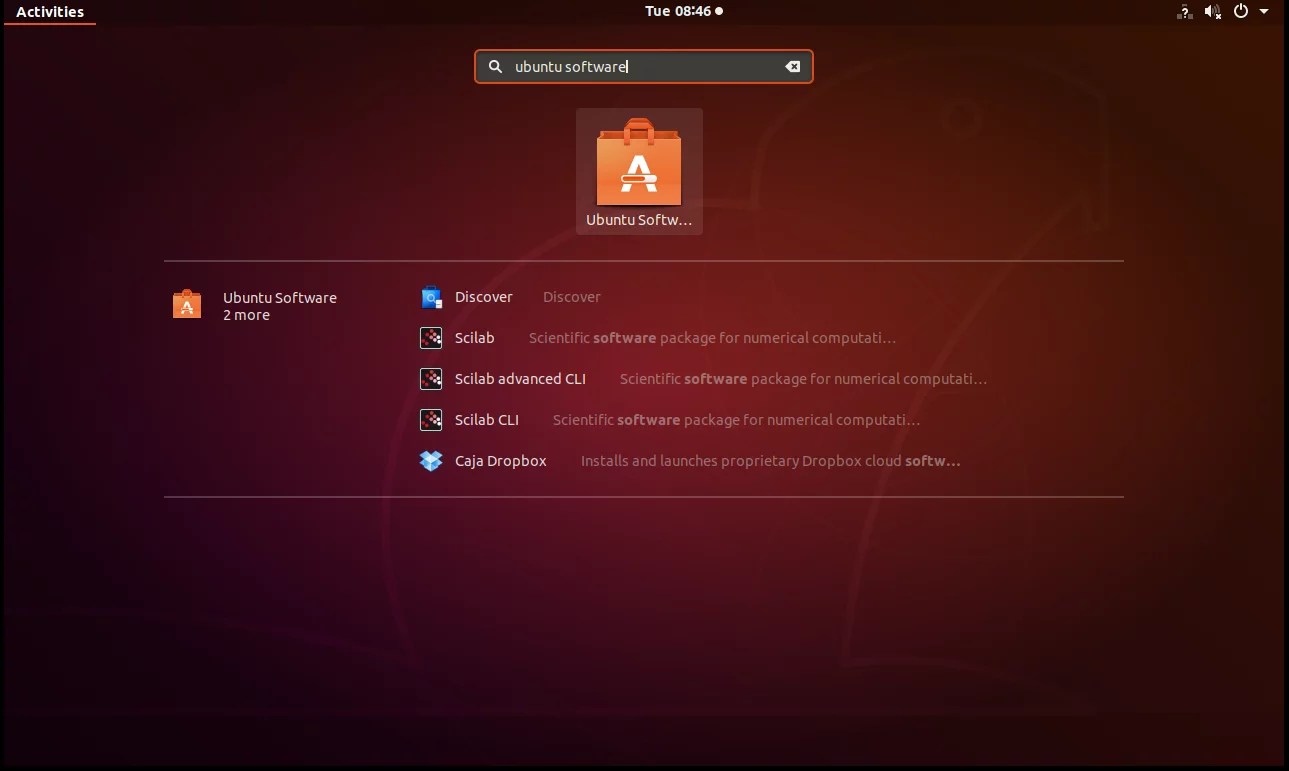Open the Activities overview
The width and height of the screenshot is (1289, 771).
[x=48, y=11]
